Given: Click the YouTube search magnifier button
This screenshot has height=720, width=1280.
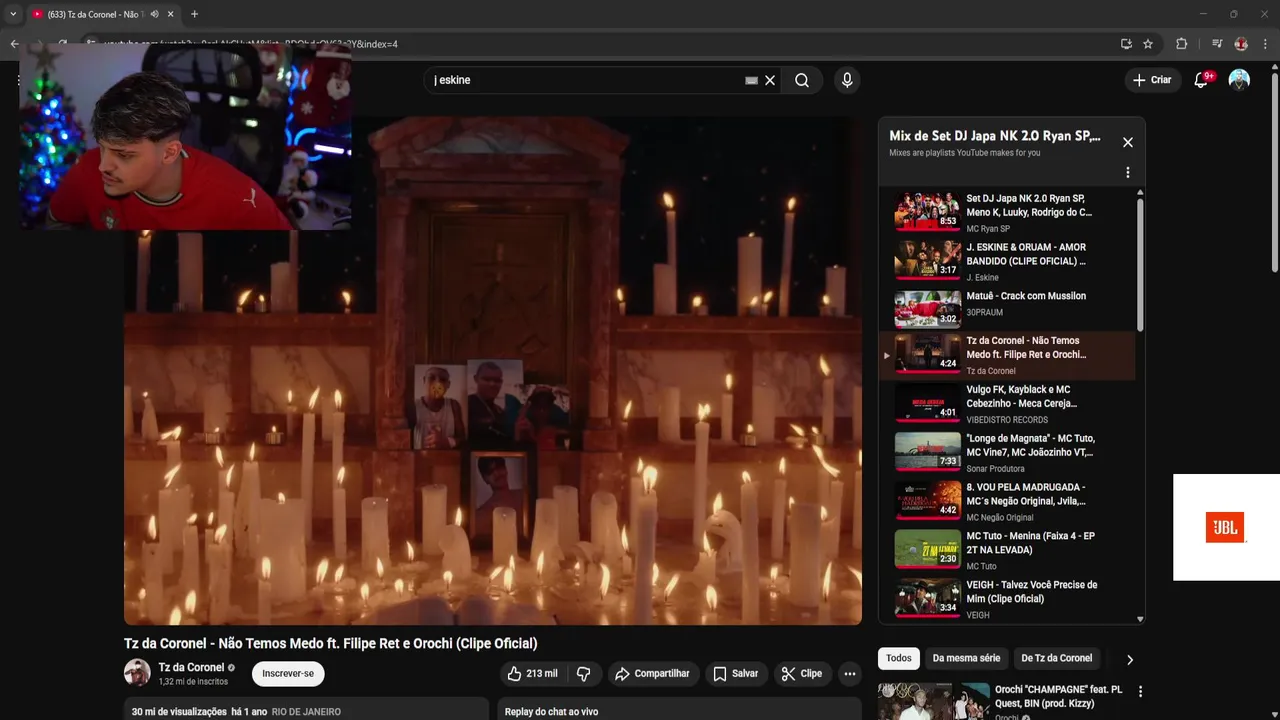Looking at the screenshot, I should (802, 80).
